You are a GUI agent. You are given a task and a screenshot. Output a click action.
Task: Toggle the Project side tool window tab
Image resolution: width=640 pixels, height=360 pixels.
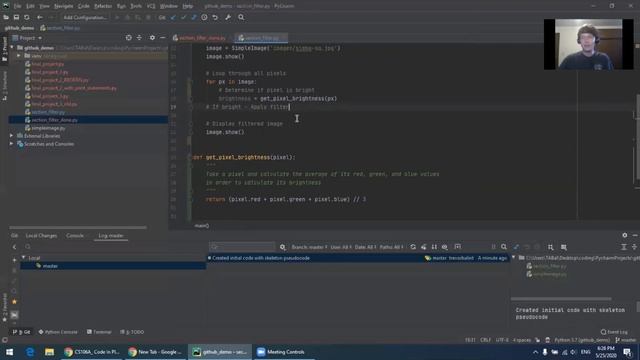[4, 49]
